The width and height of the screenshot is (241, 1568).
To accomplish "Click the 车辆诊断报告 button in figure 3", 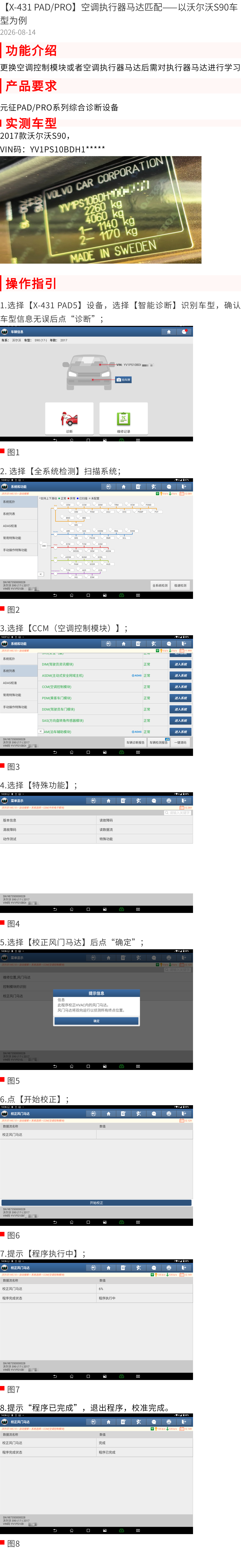I will coord(136,743).
